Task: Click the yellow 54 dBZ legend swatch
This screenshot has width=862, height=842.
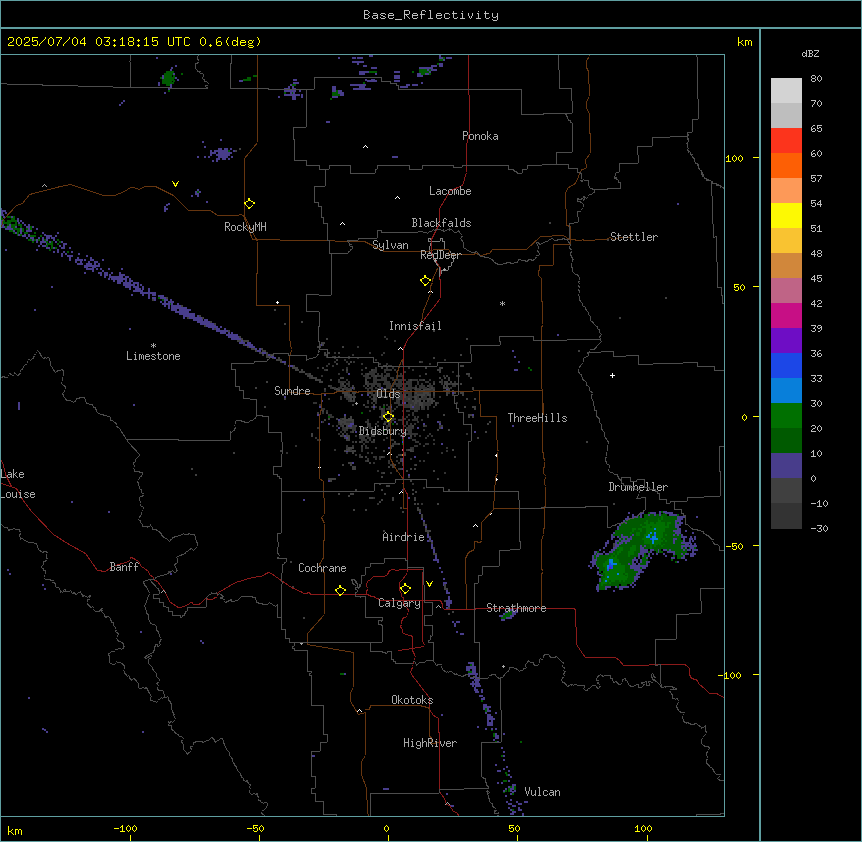Action: 786,215
